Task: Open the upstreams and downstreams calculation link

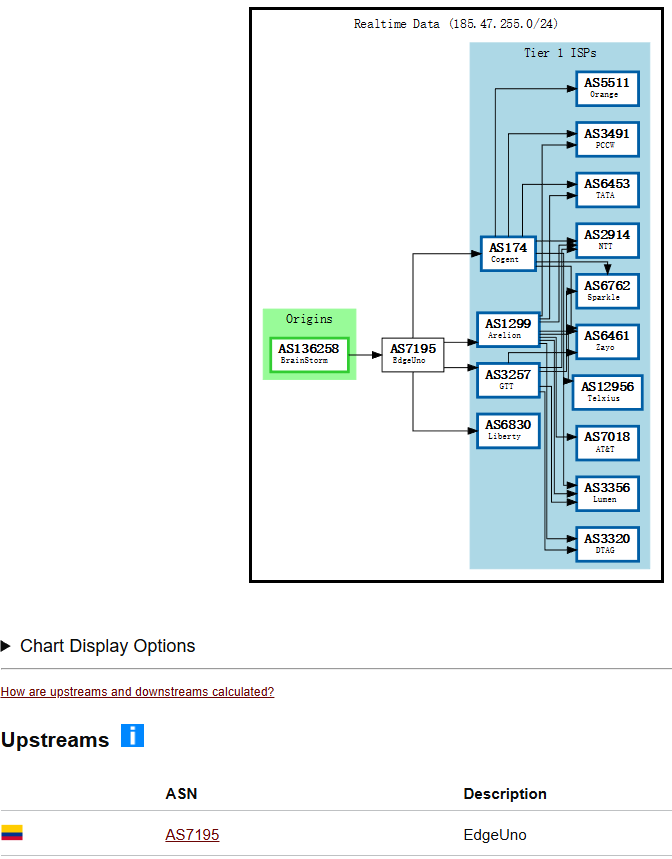Action: 137,692
